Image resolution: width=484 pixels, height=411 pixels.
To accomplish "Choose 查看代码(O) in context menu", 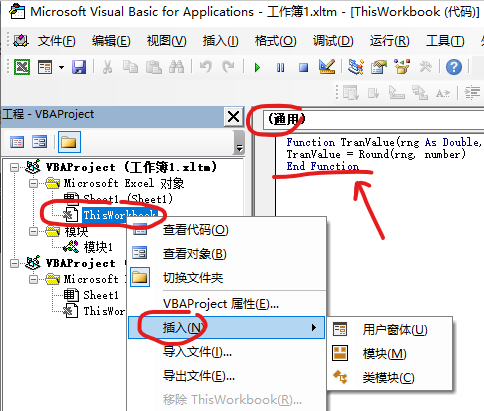I will (227, 230).
